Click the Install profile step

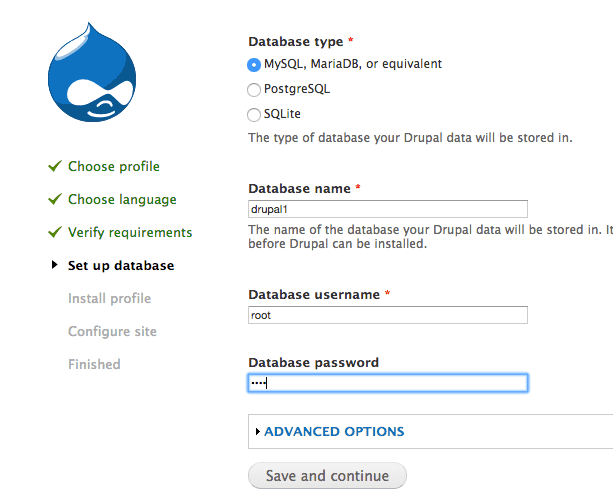pos(109,299)
